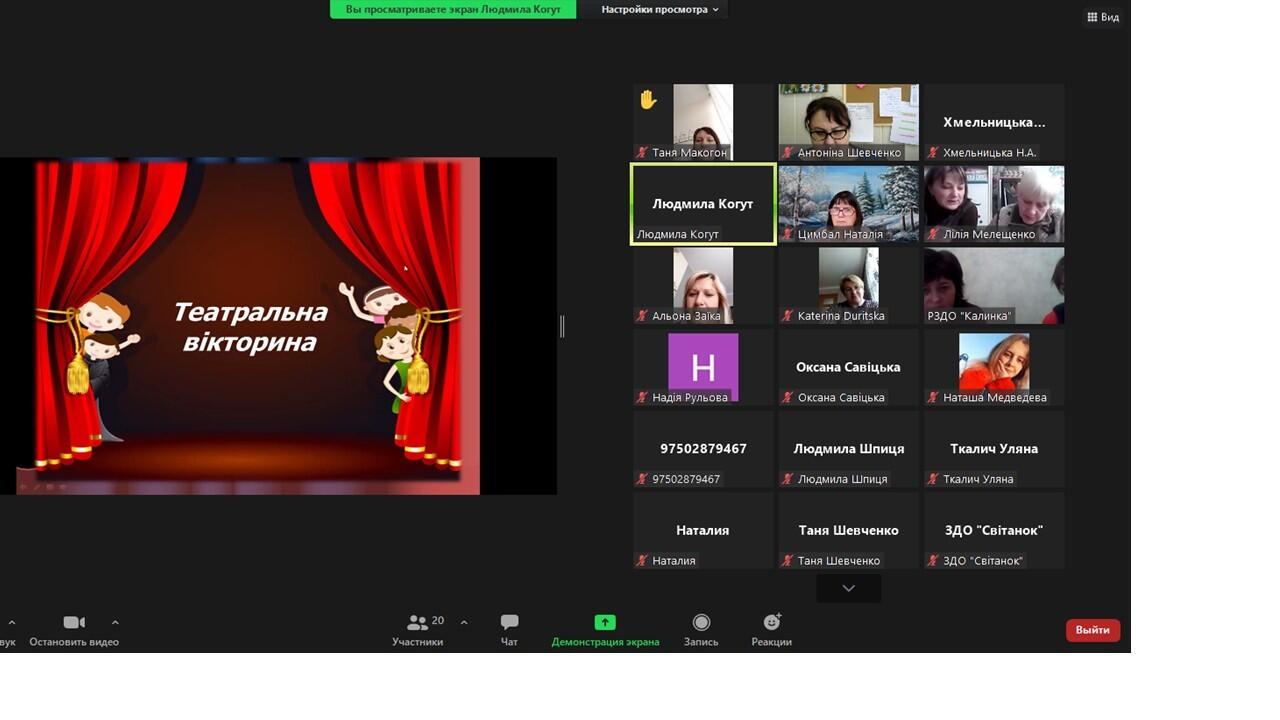Screen dimensions: 1280x720
Task: Click muted mic icon beside Людмила Шпиця label
Action: 788,480
